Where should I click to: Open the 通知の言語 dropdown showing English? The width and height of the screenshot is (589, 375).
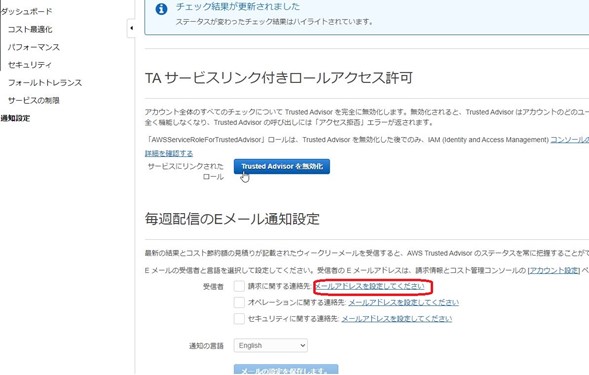click(x=270, y=345)
